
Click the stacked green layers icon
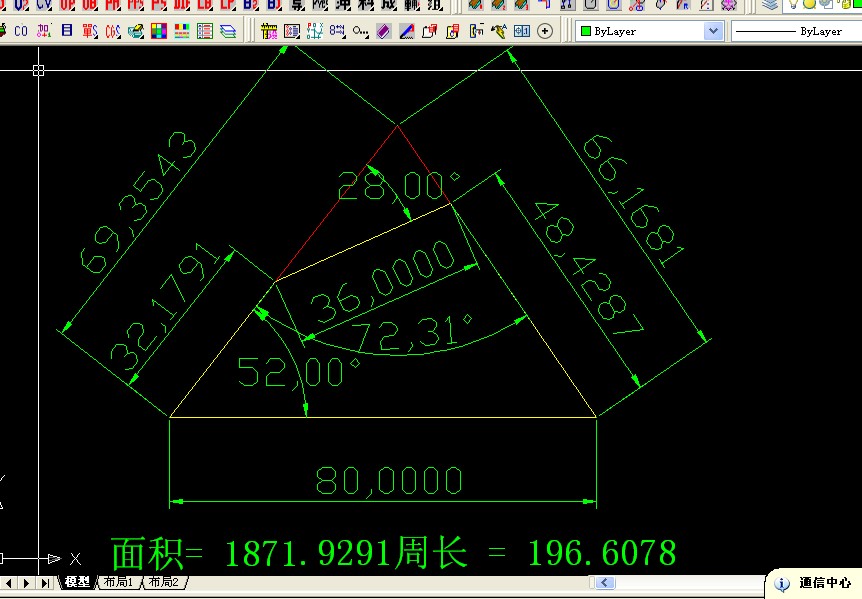click(228, 31)
